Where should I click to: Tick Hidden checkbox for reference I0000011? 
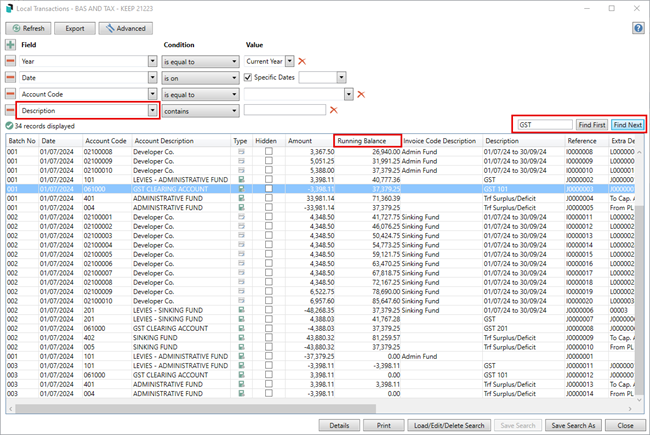click(269, 216)
